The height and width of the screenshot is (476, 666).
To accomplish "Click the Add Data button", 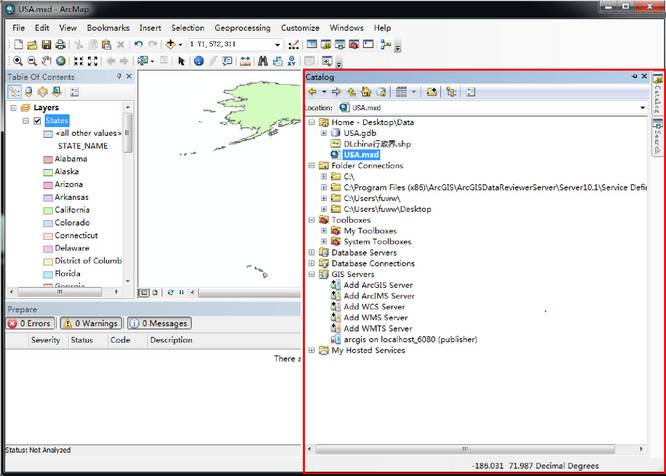I will pos(170,44).
